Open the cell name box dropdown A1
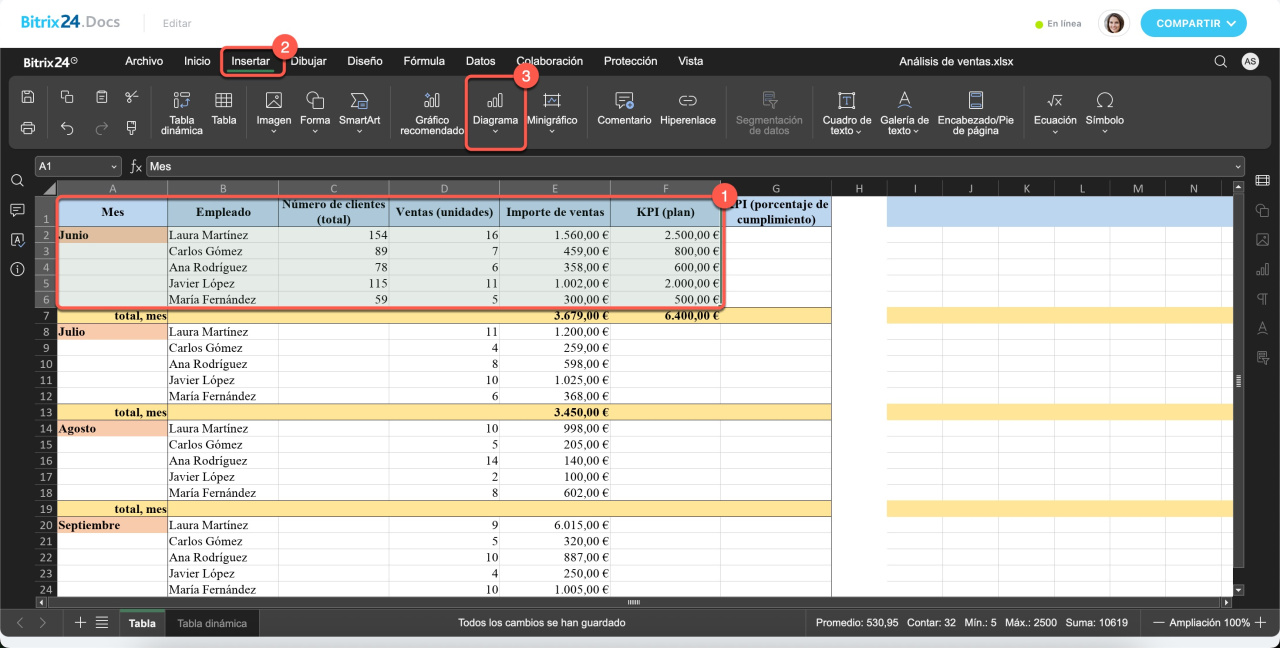Viewport: 1280px width, 648px height. click(113, 167)
